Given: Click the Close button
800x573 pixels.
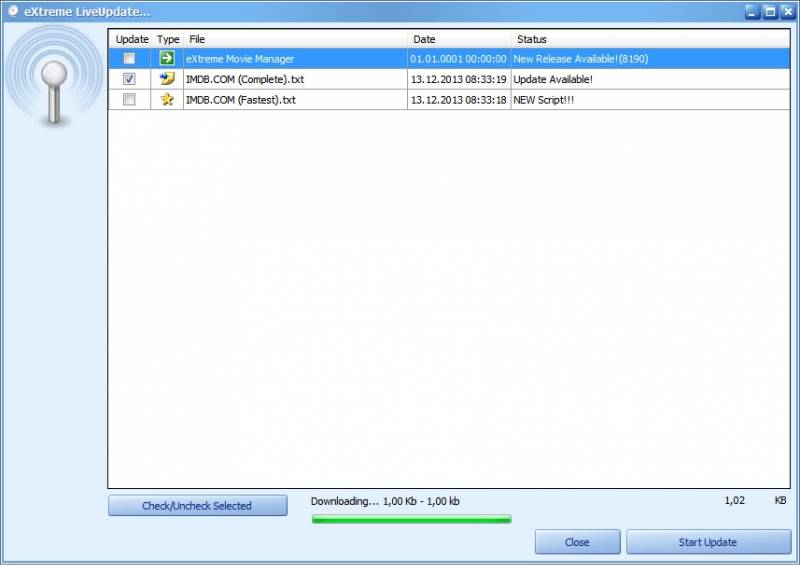Looking at the screenshot, I should [x=577, y=542].
